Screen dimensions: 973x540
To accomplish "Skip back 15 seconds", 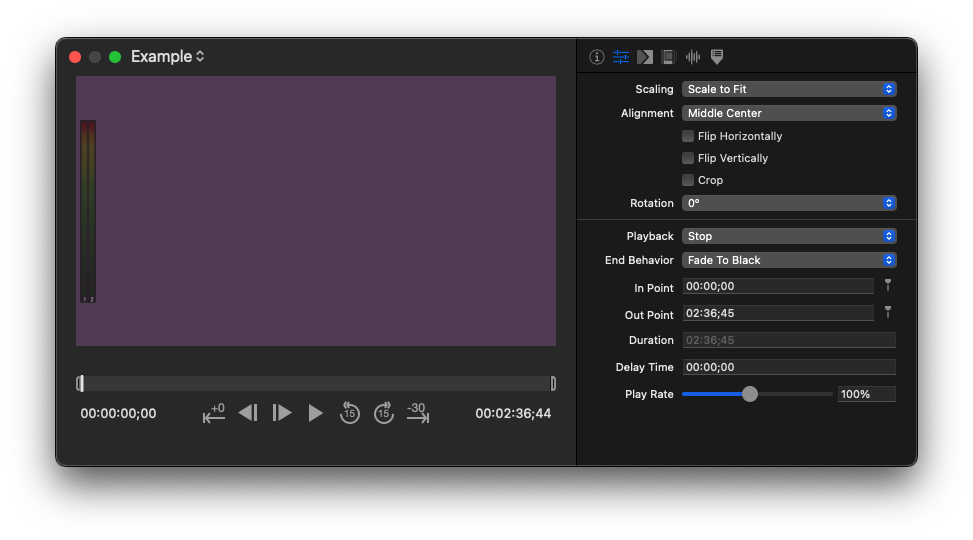I will point(349,413).
